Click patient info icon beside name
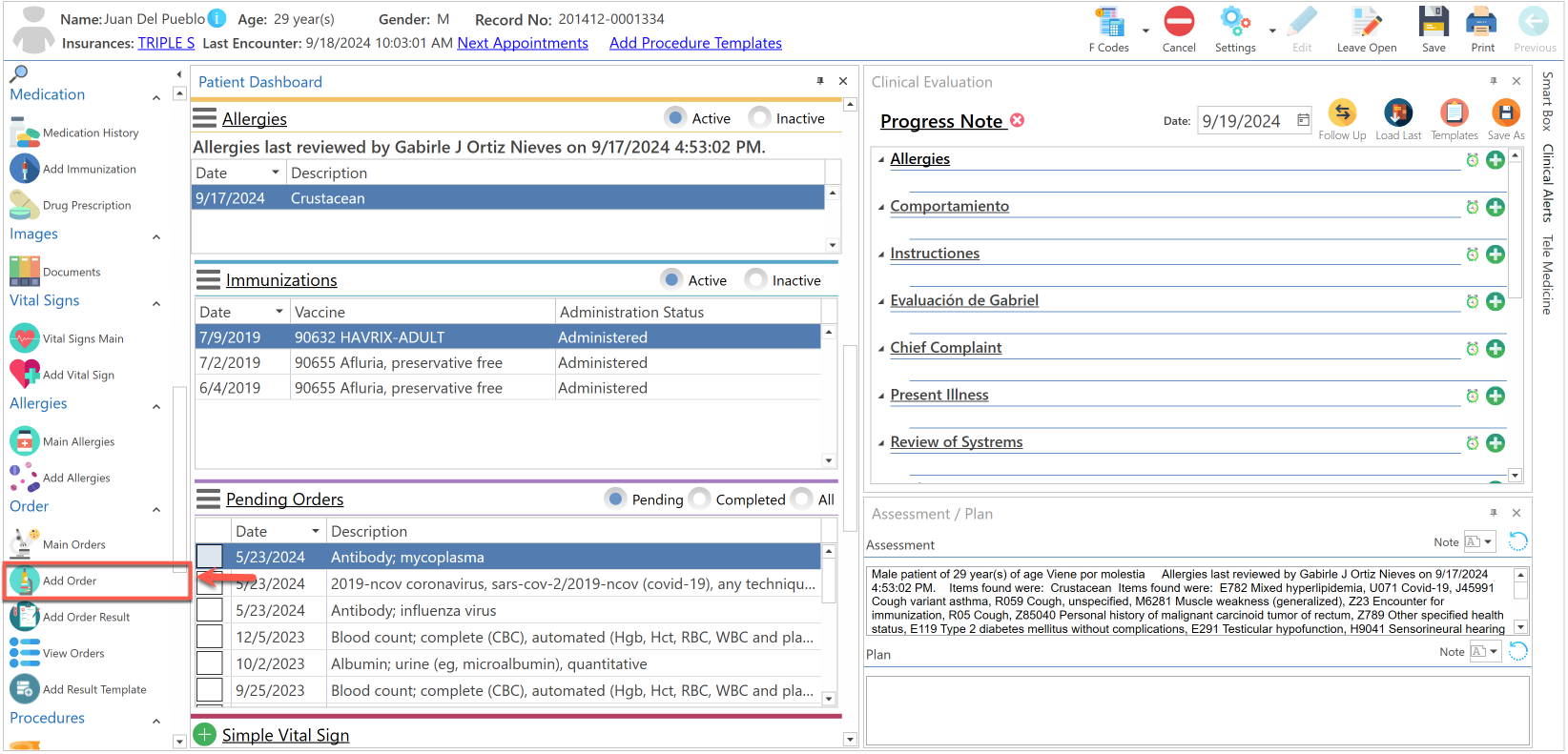This screenshot has width=1568, height=754. point(217,18)
